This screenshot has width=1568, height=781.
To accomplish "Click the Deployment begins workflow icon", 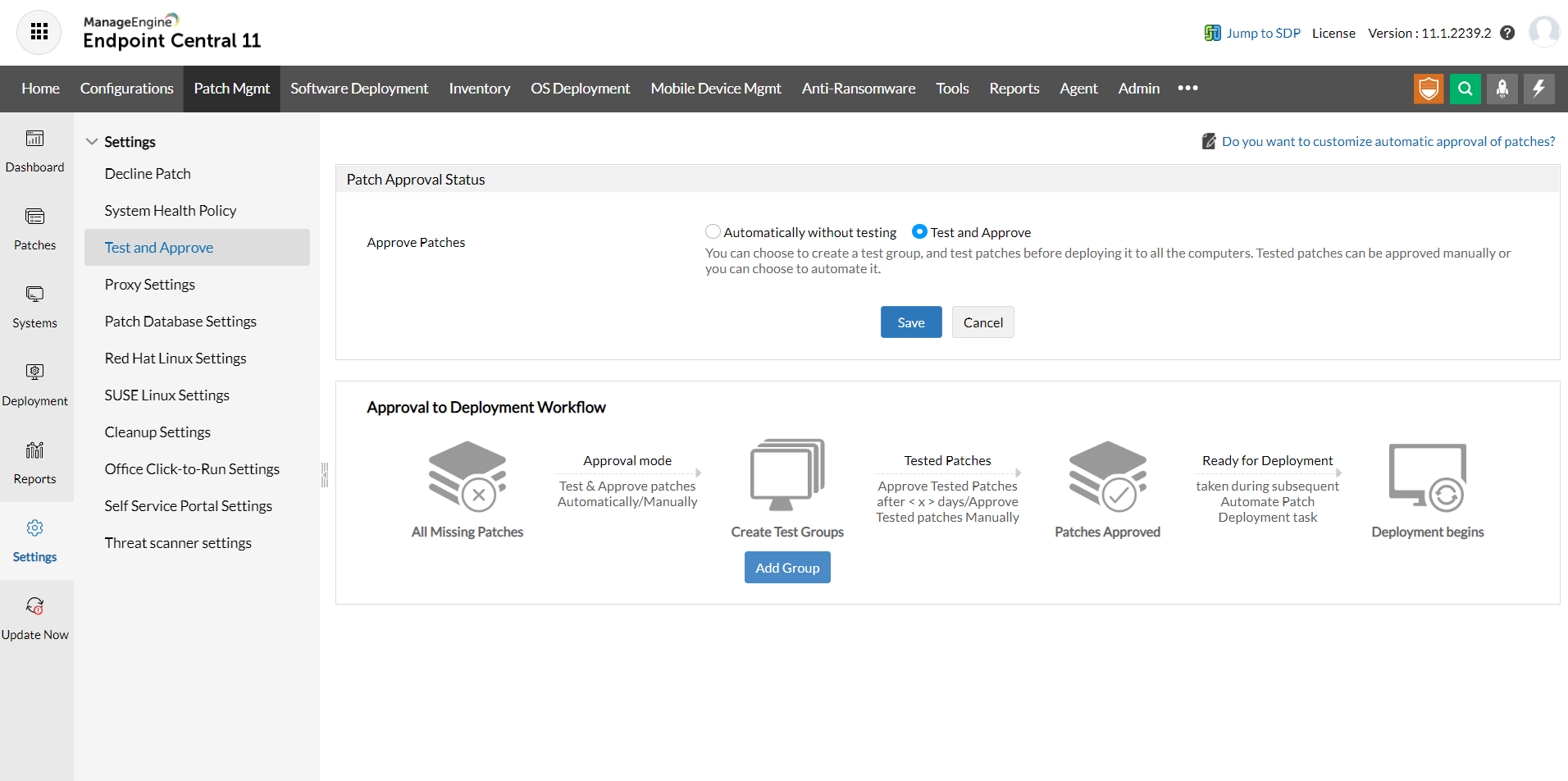I will click(x=1427, y=477).
